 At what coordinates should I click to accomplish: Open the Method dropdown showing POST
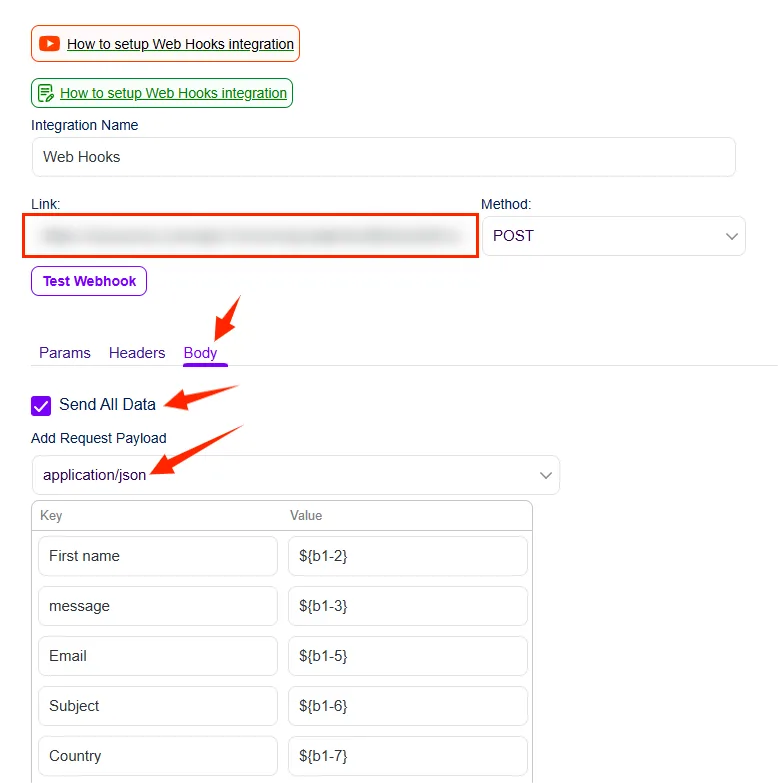pyautogui.click(x=614, y=236)
